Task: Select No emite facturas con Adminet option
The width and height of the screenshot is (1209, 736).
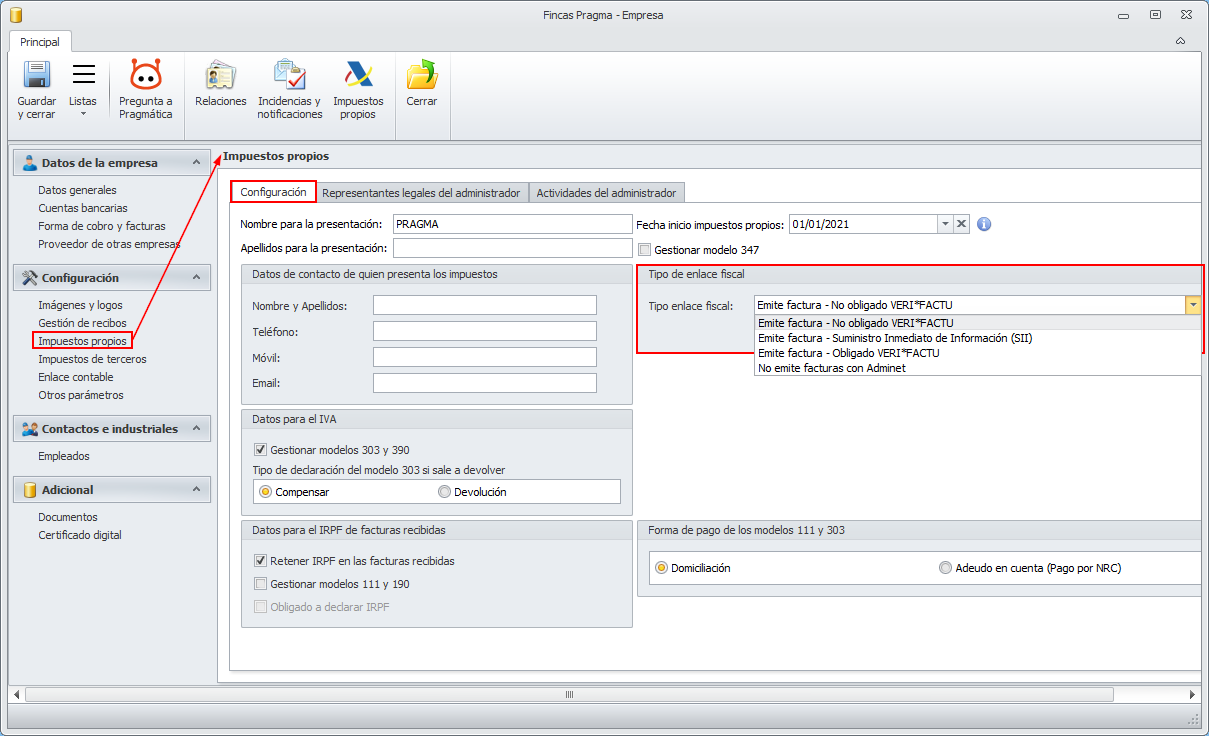Action: [x=977, y=368]
